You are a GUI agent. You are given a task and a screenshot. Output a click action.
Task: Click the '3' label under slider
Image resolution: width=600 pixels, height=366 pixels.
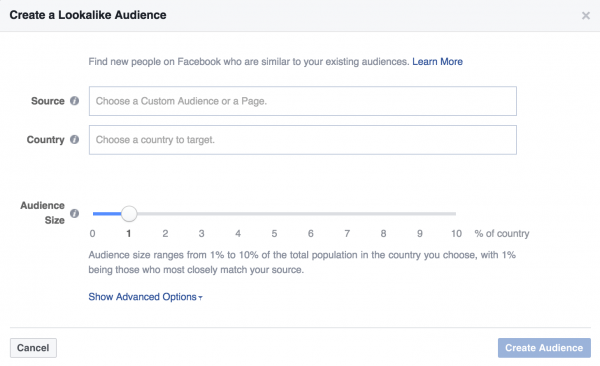pos(202,234)
